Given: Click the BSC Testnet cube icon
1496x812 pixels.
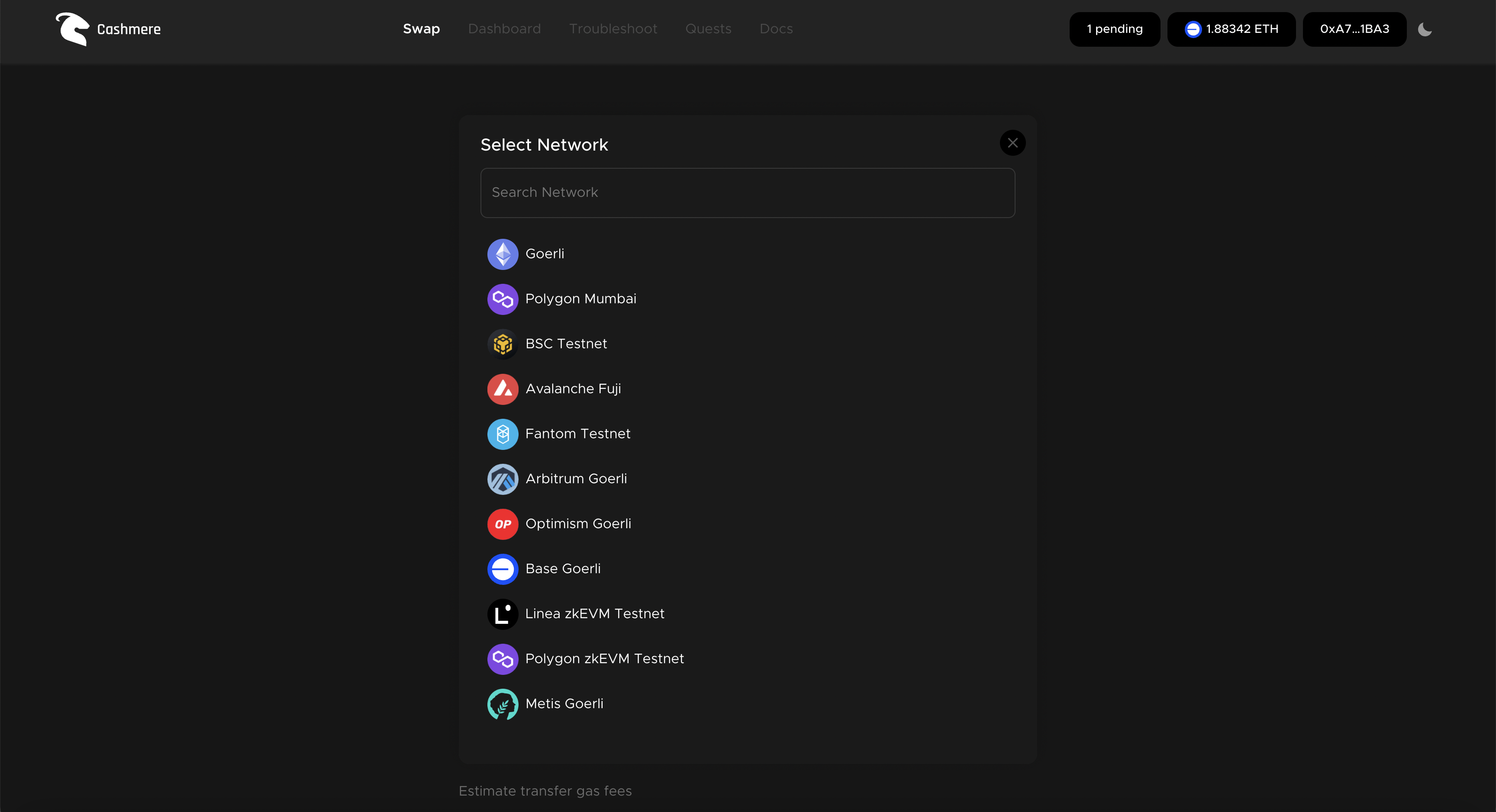Looking at the screenshot, I should pyautogui.click(x=502, y=344).
